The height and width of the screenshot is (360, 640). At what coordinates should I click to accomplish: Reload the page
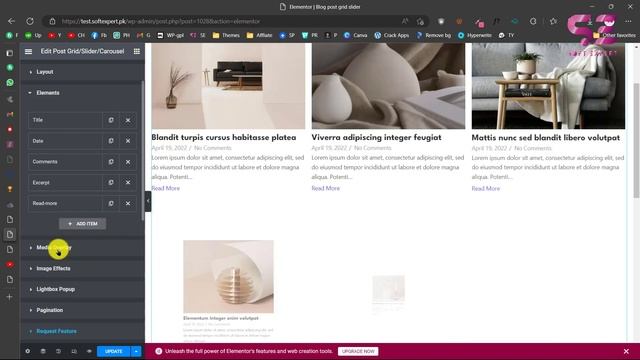point(30,21)
